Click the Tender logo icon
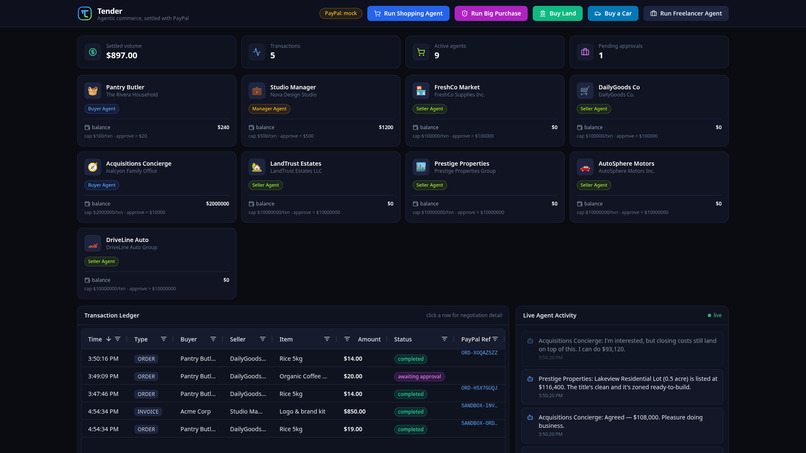Viewport: 806px width, 453px height. click(x=85, y=13)
